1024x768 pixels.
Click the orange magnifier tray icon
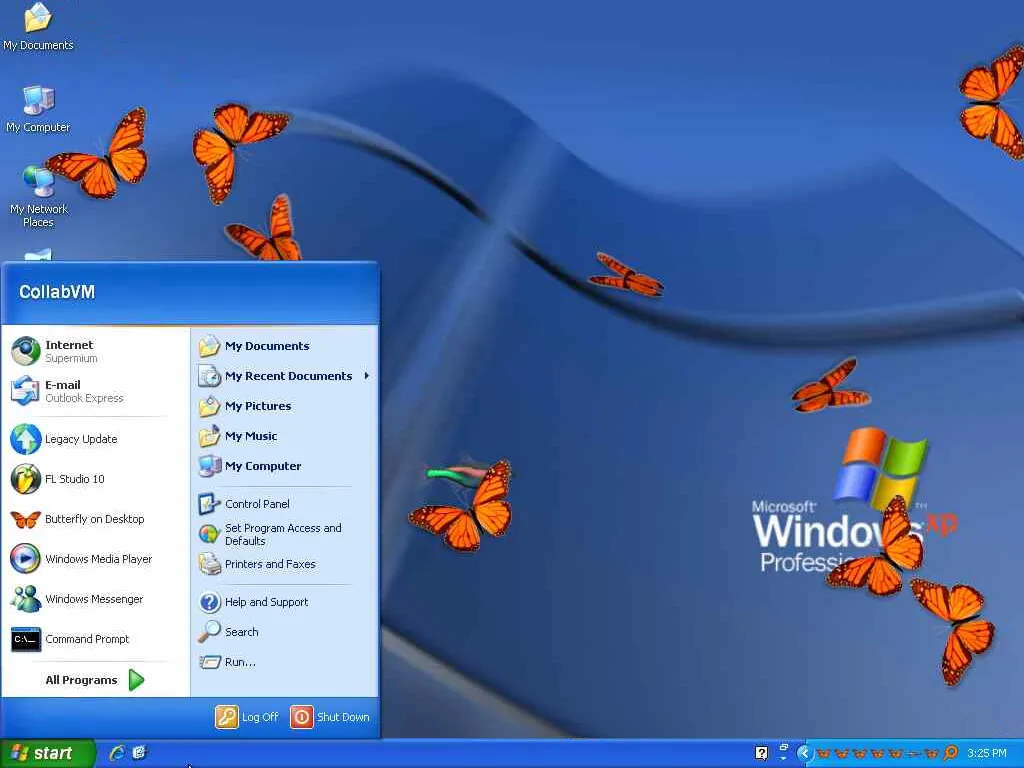click(951, 754)
